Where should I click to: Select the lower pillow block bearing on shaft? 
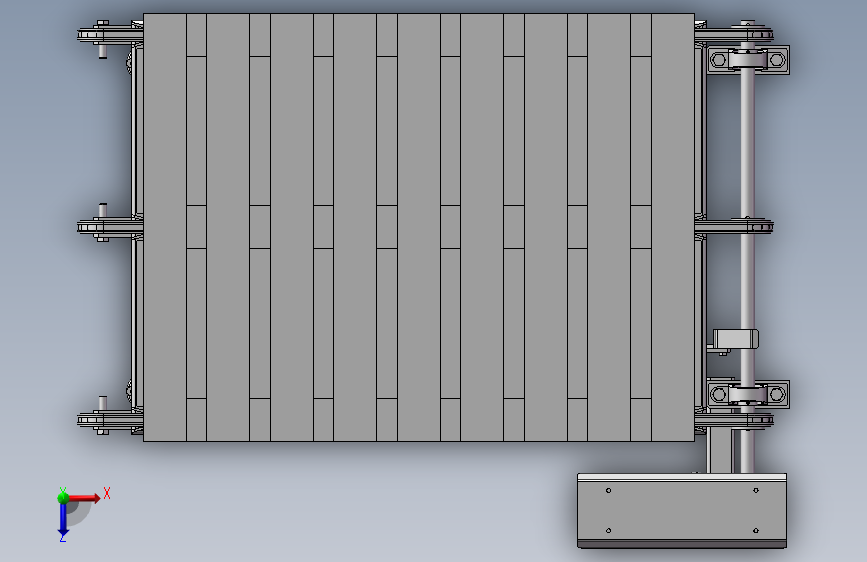748,394
